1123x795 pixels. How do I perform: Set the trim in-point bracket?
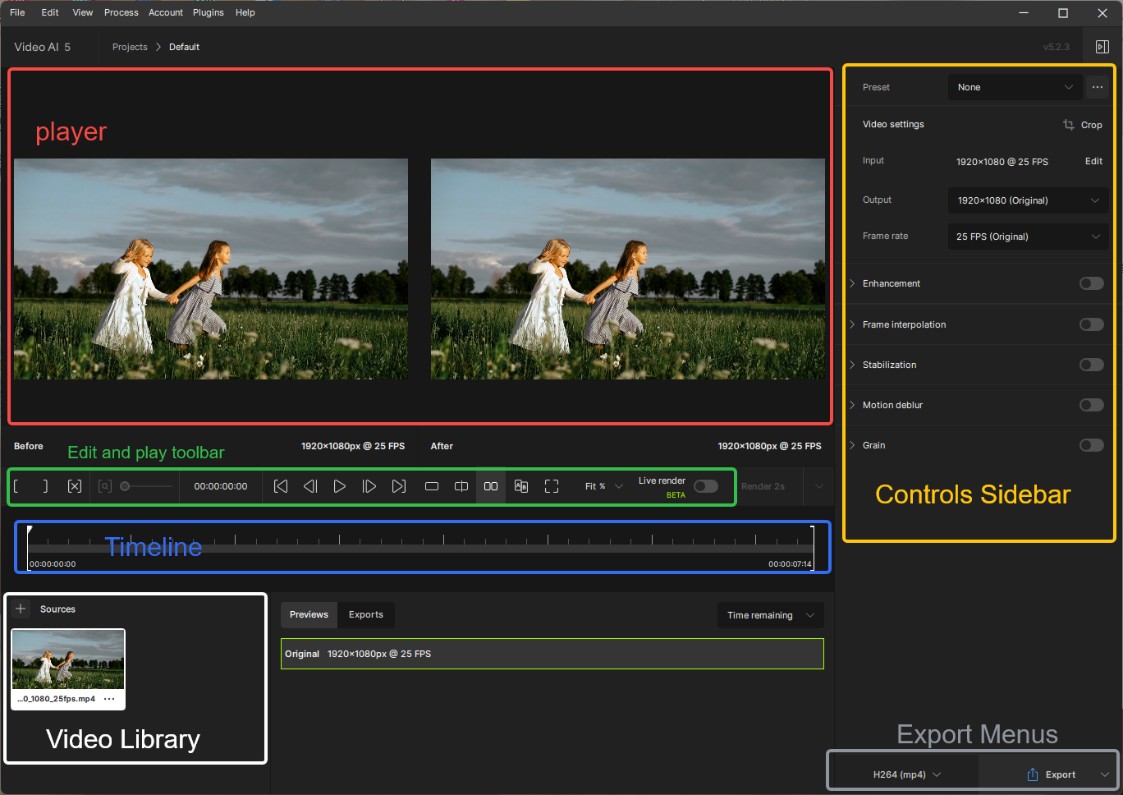[17, 486]
